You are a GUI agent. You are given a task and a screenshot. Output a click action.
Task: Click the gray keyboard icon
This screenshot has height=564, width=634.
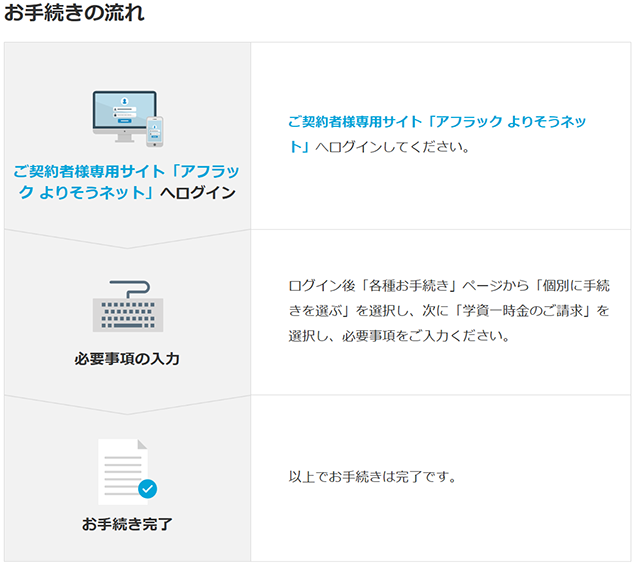point(127,315)
